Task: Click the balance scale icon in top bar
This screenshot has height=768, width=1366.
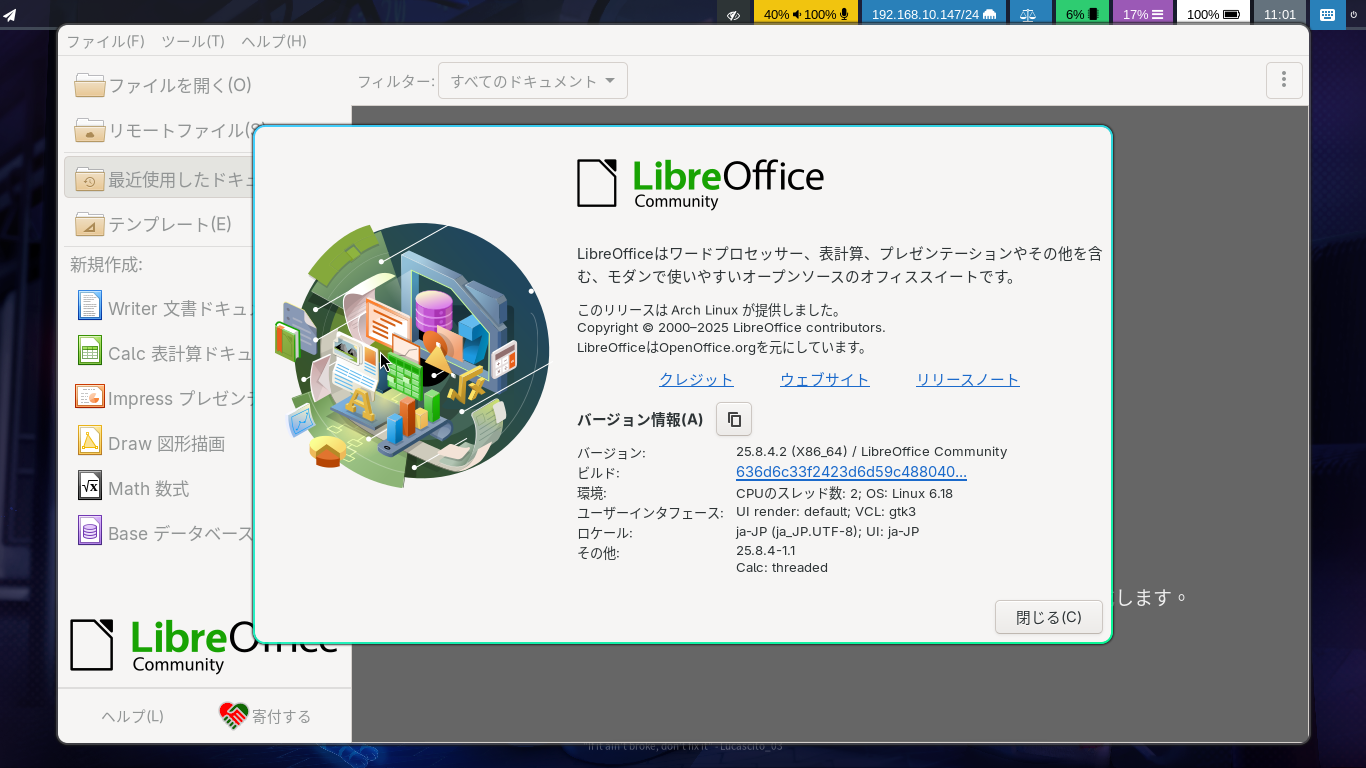Action: [1030, 14]
